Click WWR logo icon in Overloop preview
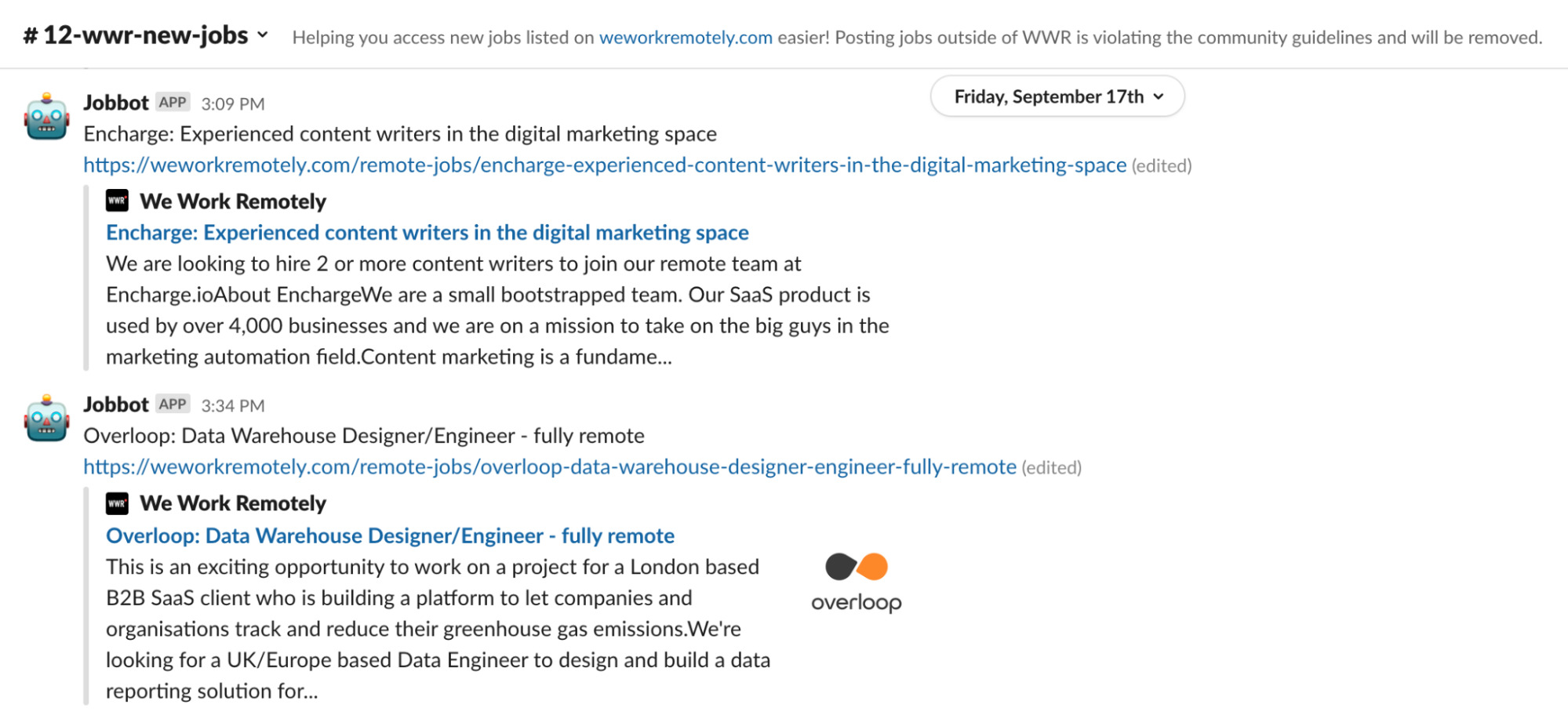Viewport: 1568px width, 715px height. point(117,503)
